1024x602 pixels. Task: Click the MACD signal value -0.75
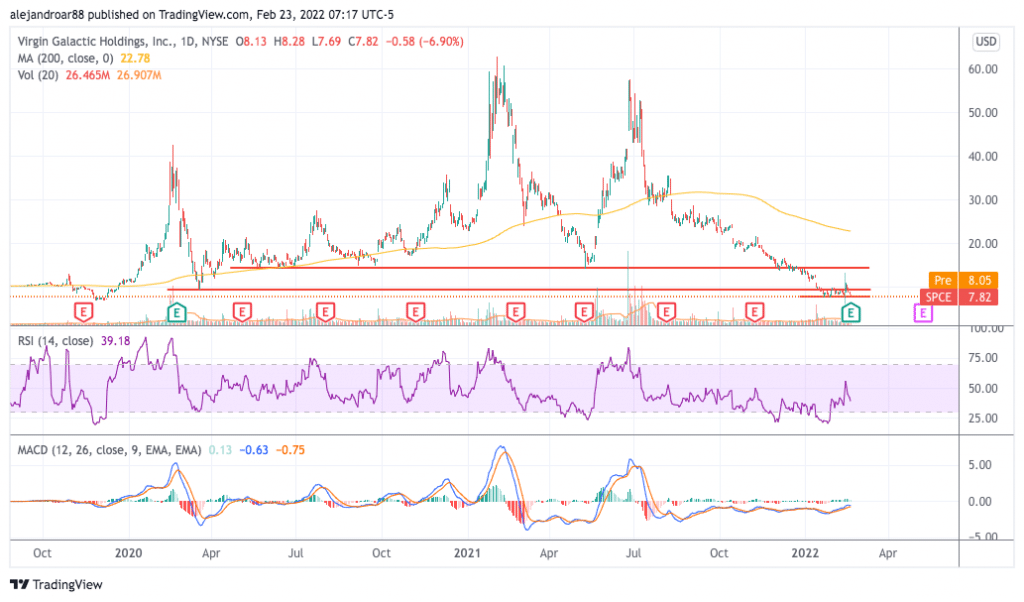[290, 450]
